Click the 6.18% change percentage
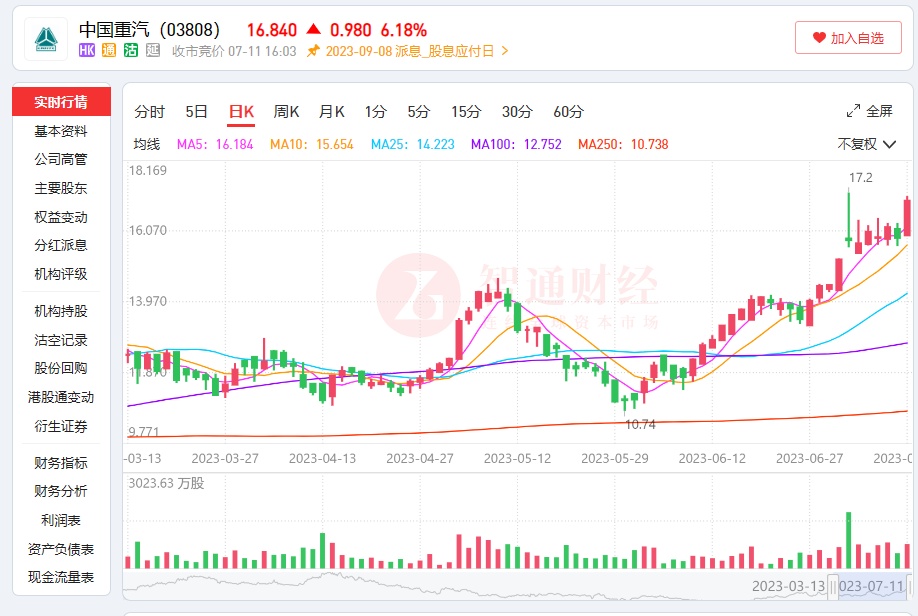This screenshot has width=918, height=616. point(404,30)
